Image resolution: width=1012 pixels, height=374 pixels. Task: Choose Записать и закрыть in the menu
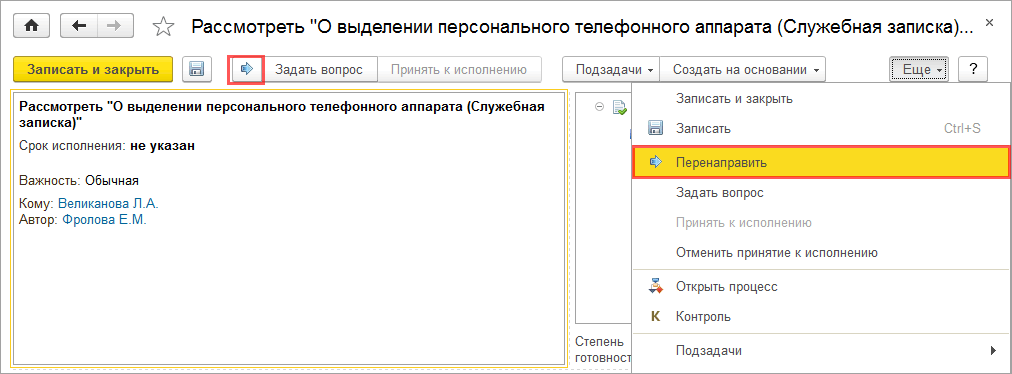point(821,99)
